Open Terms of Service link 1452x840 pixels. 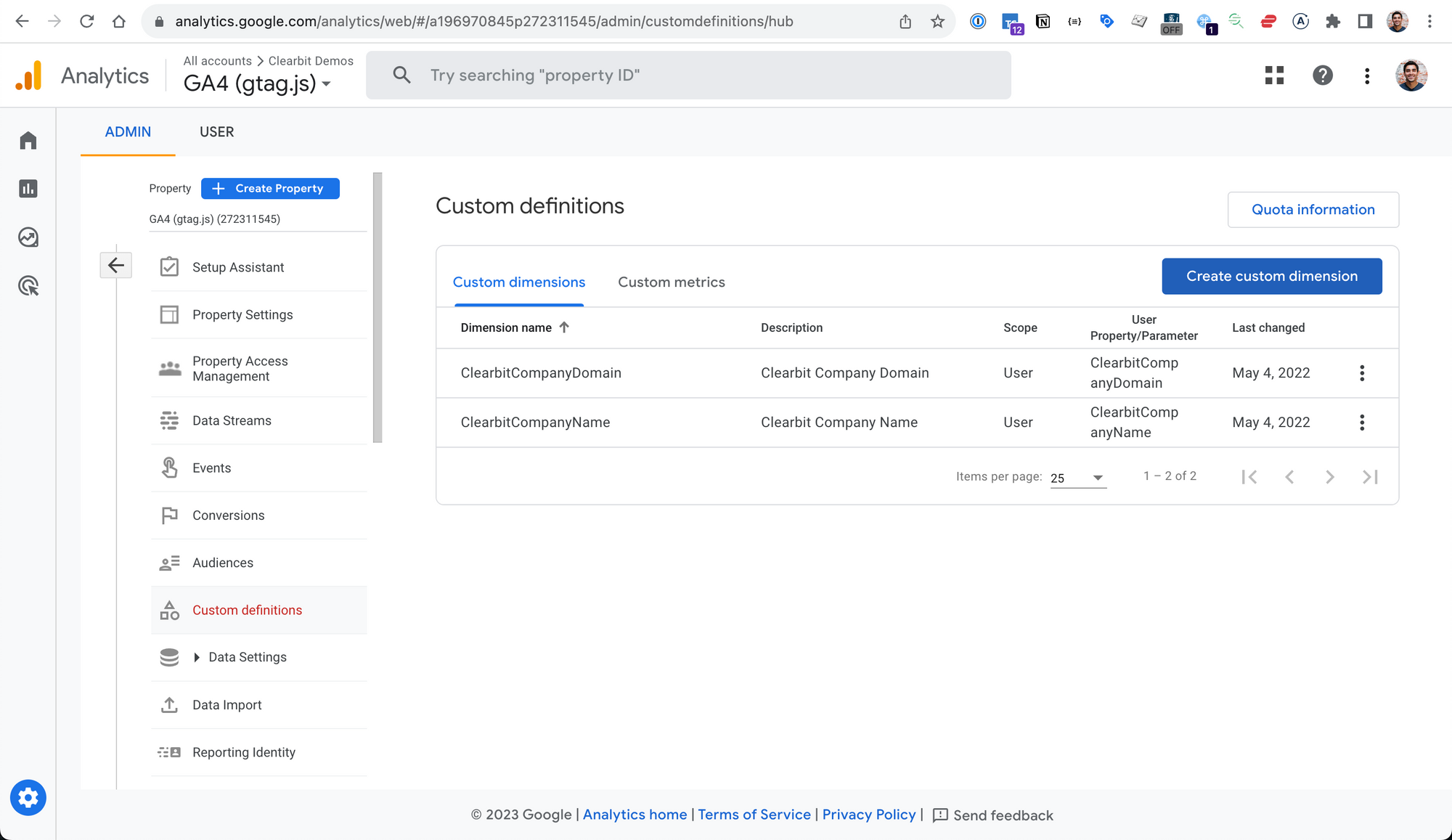point(754,815)
